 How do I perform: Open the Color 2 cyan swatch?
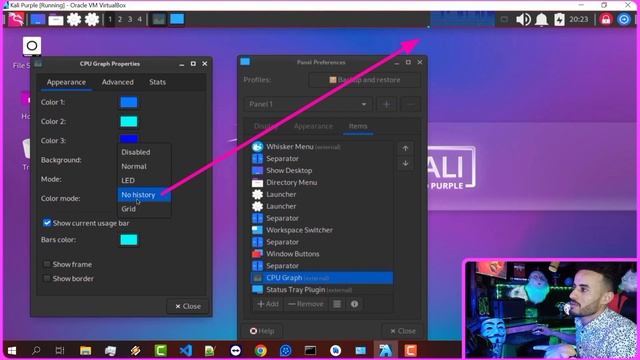pyautogui.click(x=129, y=121)
